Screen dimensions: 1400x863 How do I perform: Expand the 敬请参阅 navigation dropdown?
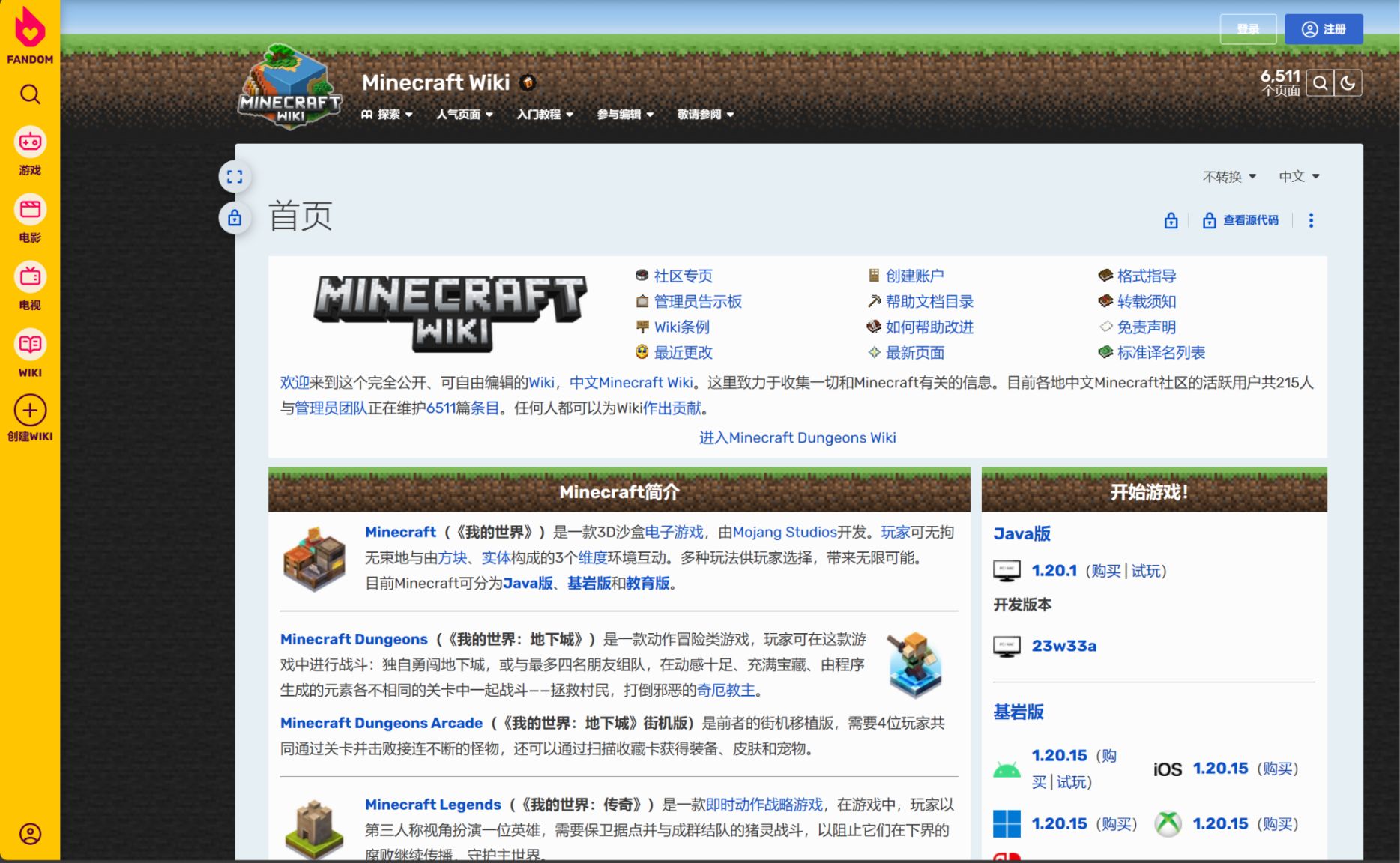point(705,115)
